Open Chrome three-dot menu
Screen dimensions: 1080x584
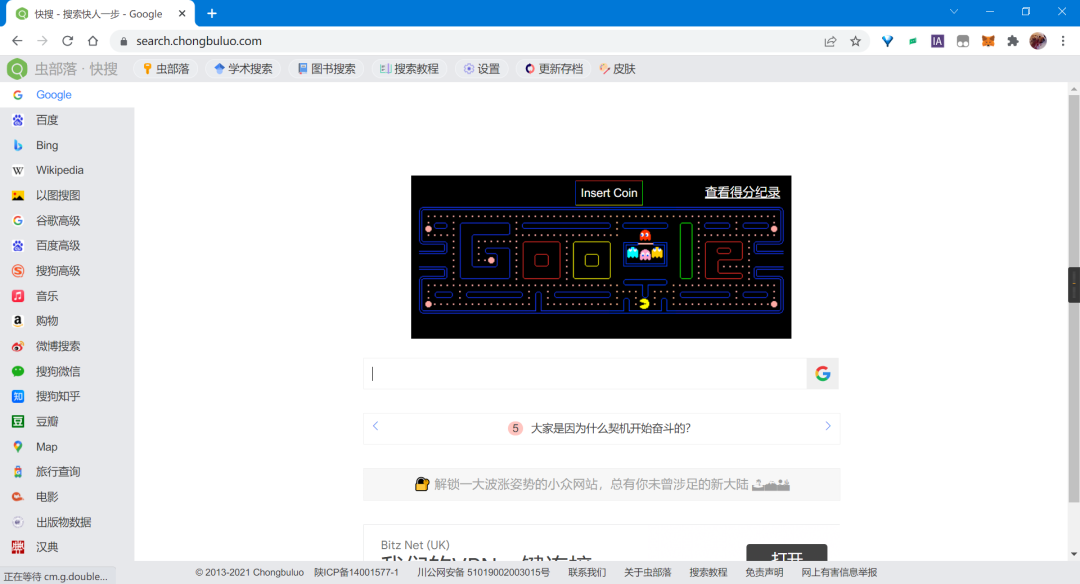pyautogui.click(x=1063, y=41)
